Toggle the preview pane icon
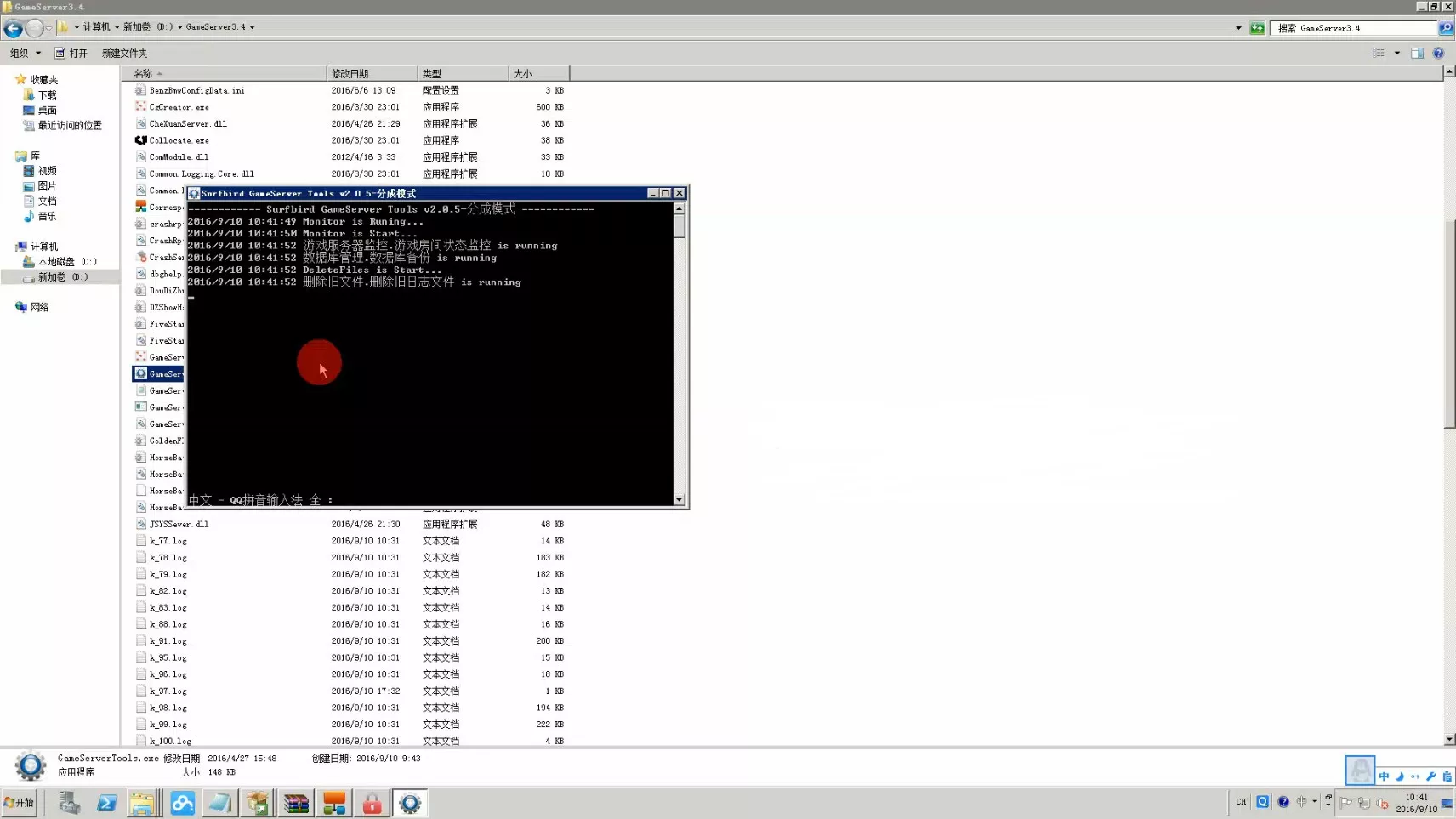The width and height of the screenshot is (1456, 819). point(1417,53)
